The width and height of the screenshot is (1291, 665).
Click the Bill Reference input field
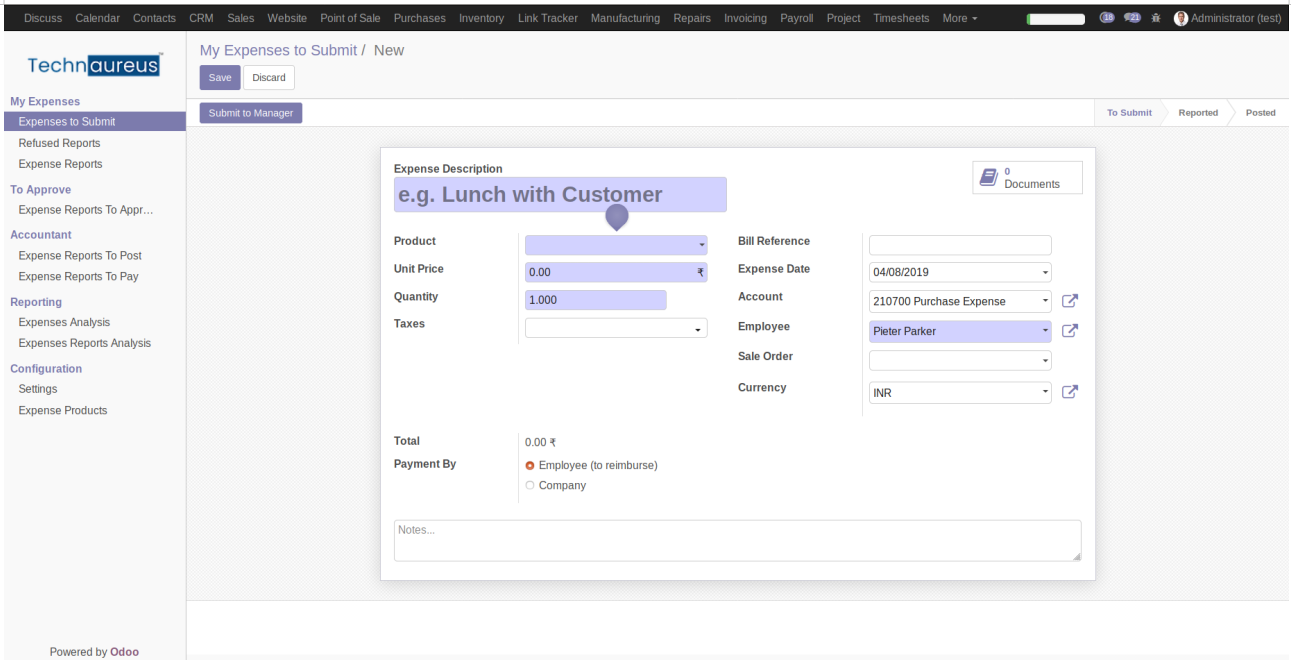click(x=960, y=245)
